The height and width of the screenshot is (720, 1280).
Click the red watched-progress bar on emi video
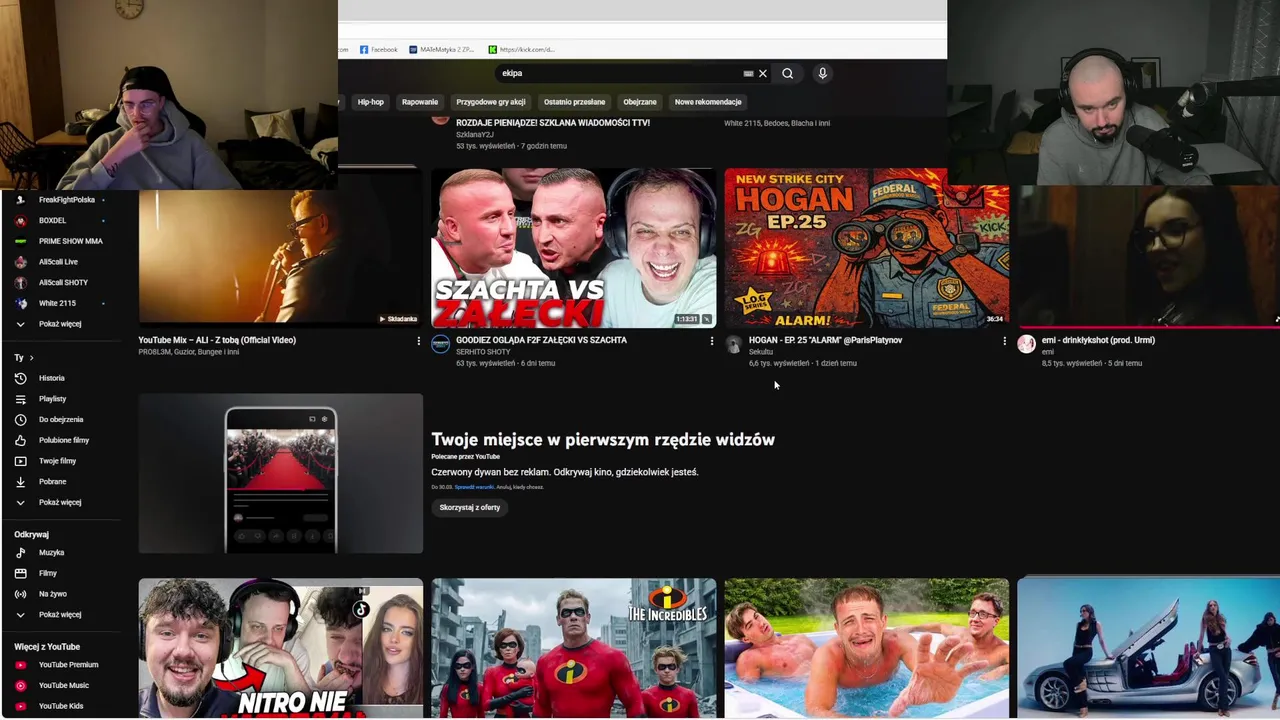coord(1148,326)
